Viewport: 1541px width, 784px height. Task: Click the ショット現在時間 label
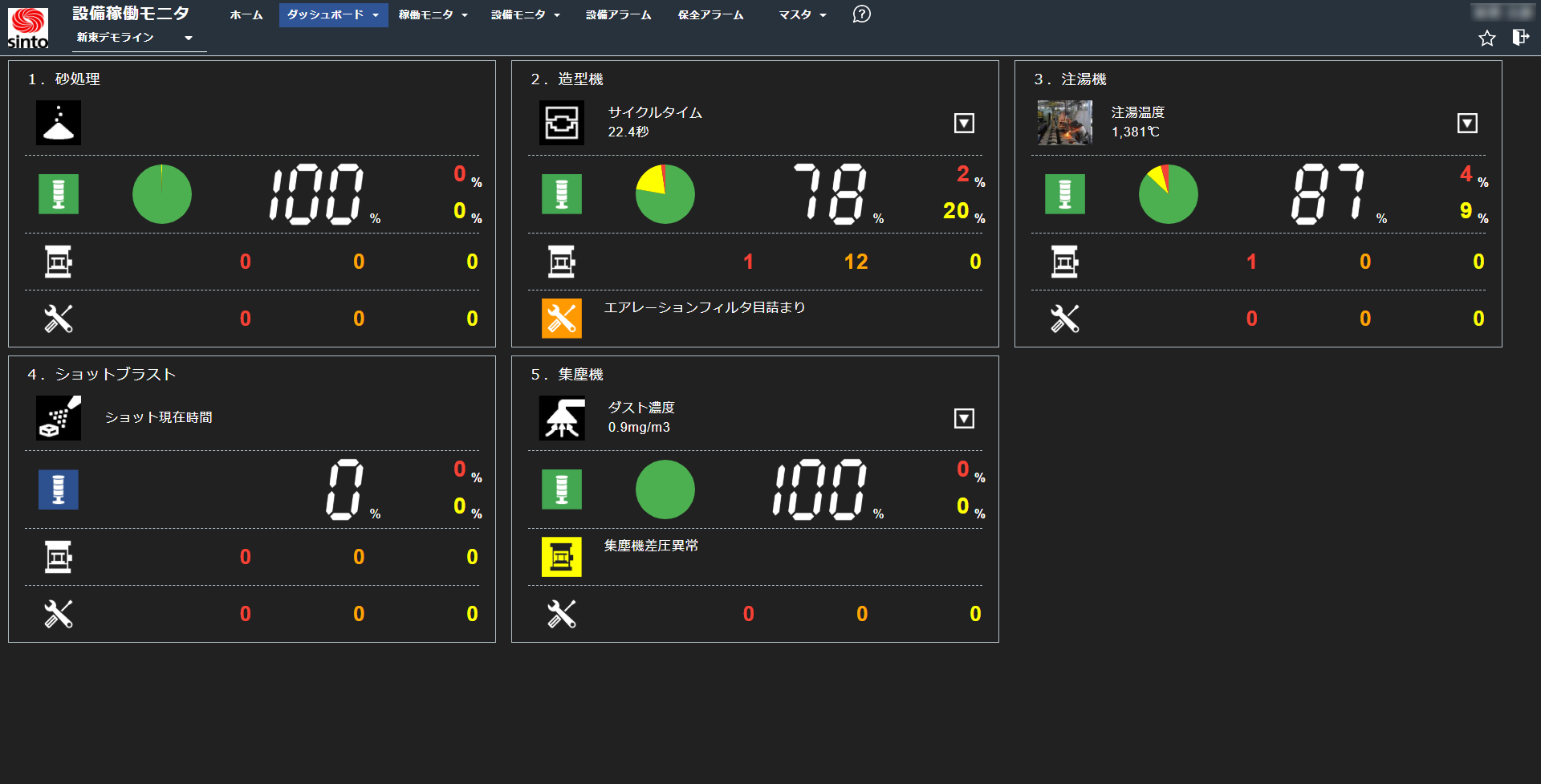[x=159, y=417]
